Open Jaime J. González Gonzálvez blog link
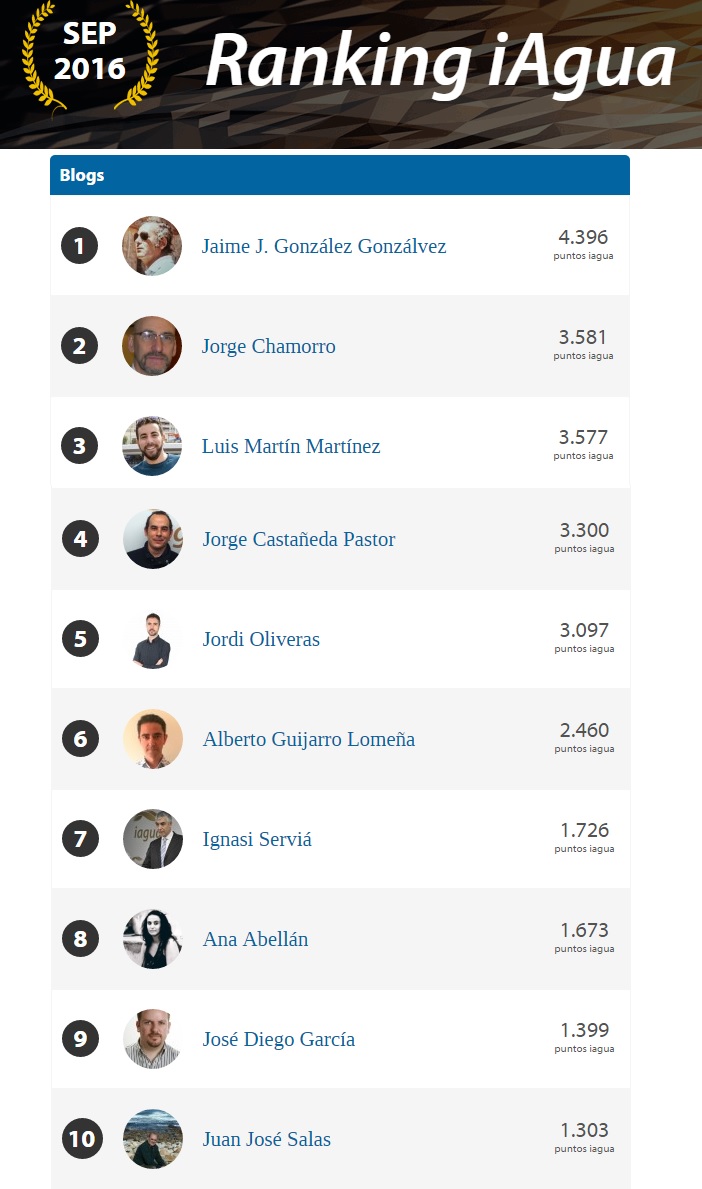The width and height of the screenshot is (702, 1189). [x=324, y=246]
